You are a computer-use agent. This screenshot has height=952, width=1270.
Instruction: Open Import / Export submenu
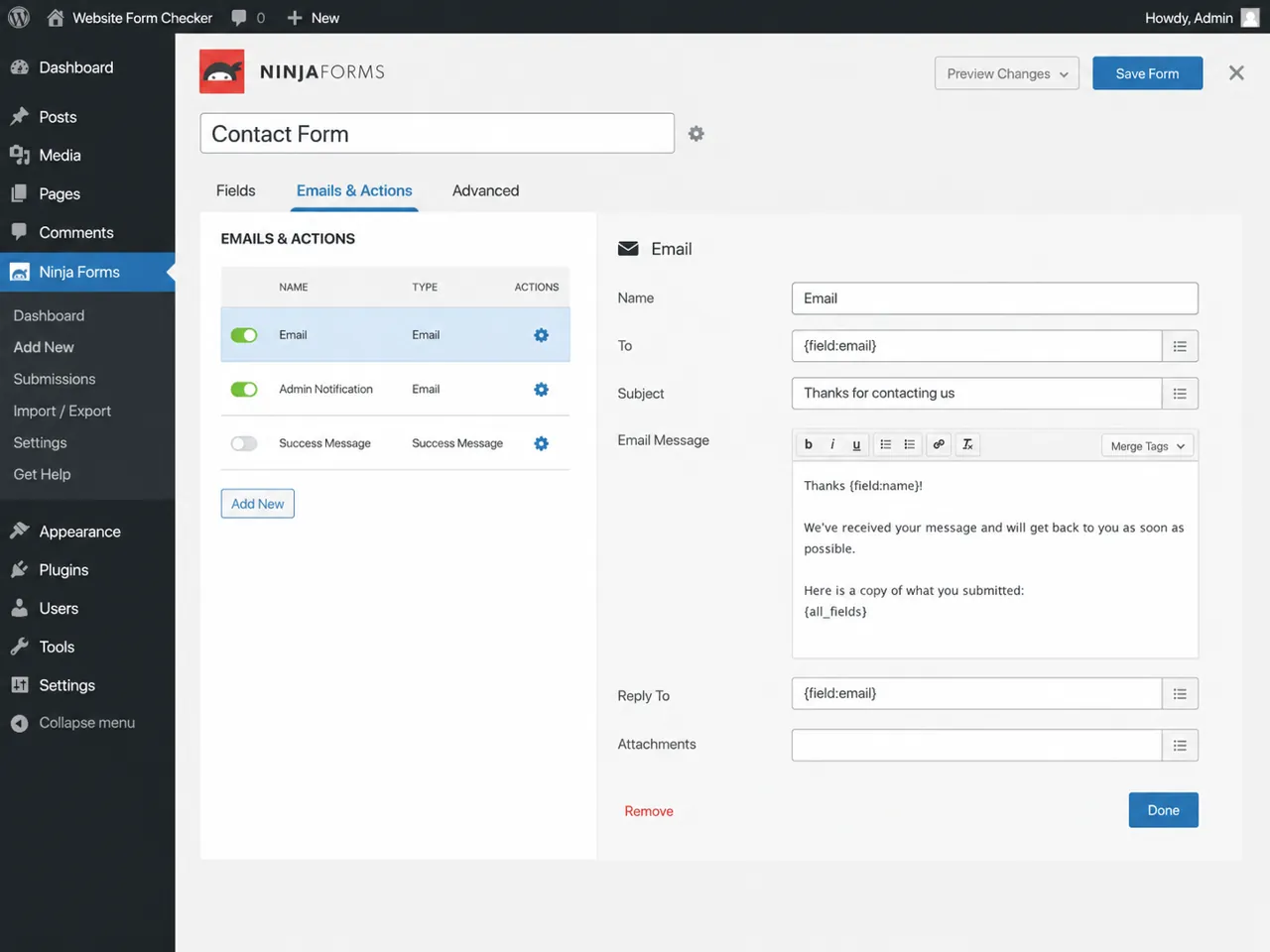[62, 411]
